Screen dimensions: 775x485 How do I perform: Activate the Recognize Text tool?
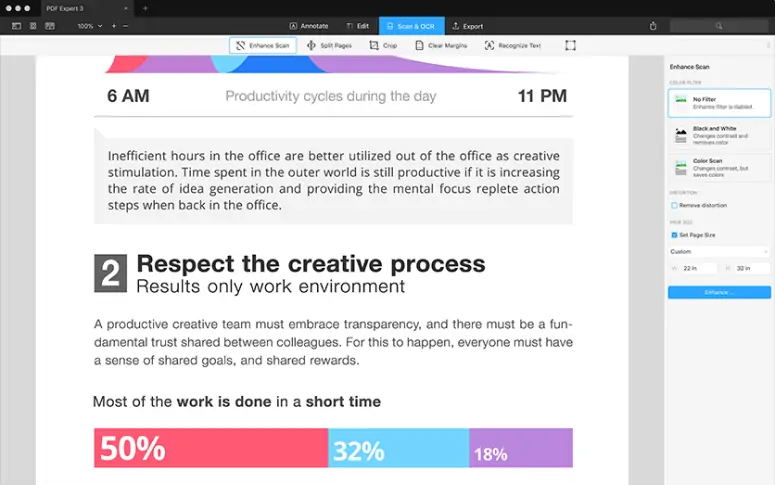click(513, 45)
